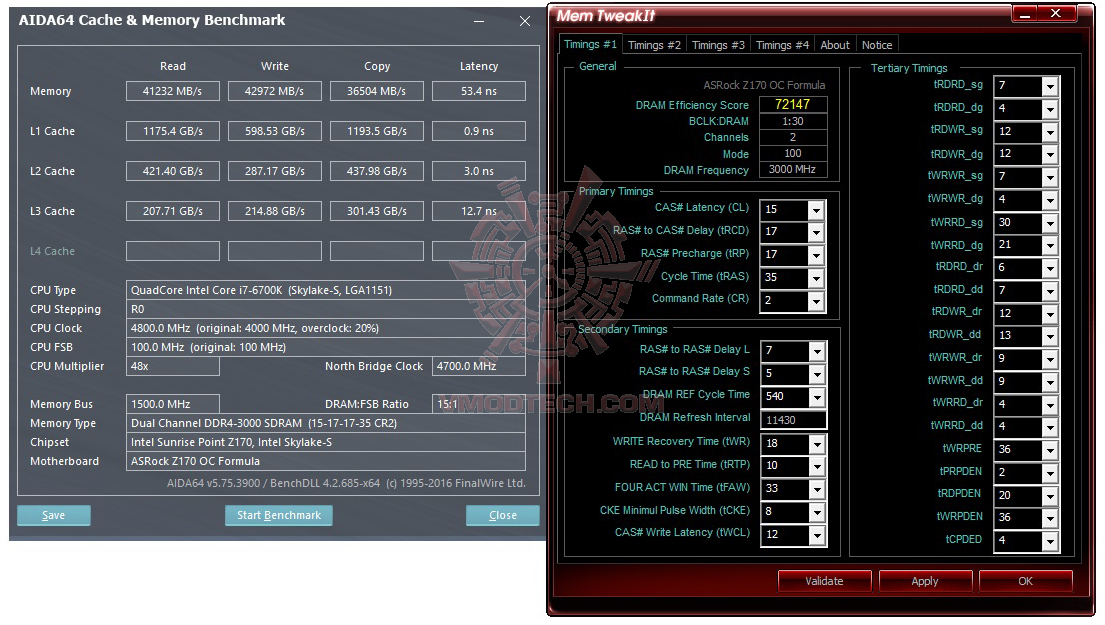Open the tCPDED dropdown
The width and height of the screenshot is (1105, 625).
[1050, 540]
